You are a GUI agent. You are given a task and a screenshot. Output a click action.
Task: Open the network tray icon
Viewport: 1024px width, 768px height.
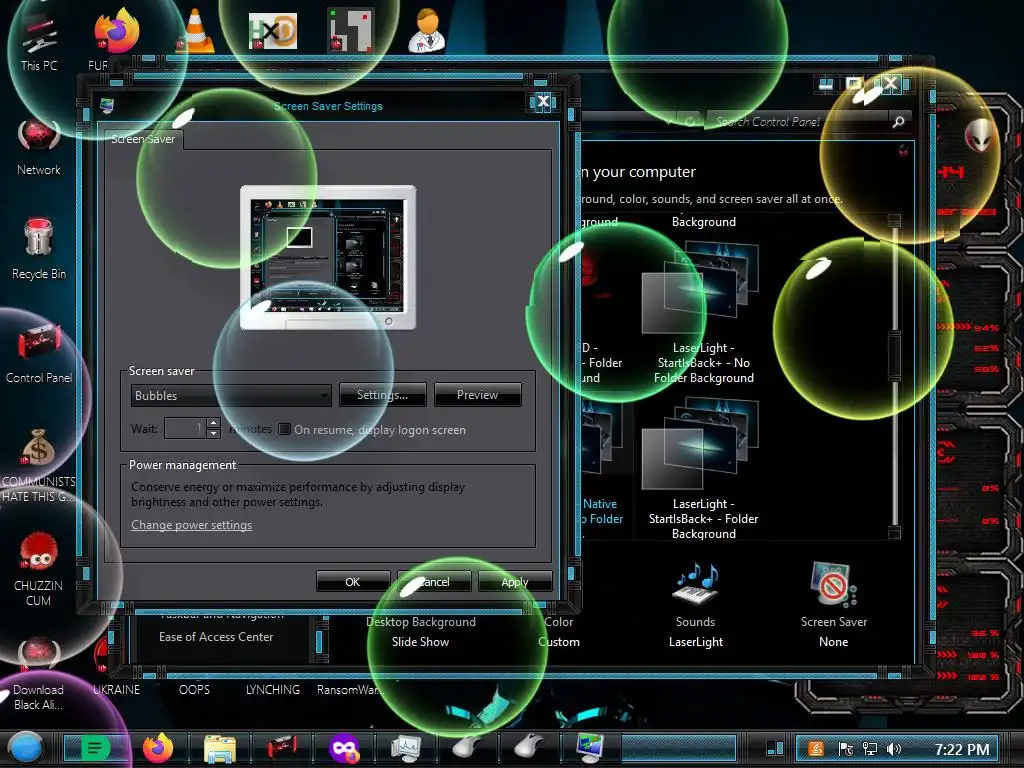coord(870,749)
